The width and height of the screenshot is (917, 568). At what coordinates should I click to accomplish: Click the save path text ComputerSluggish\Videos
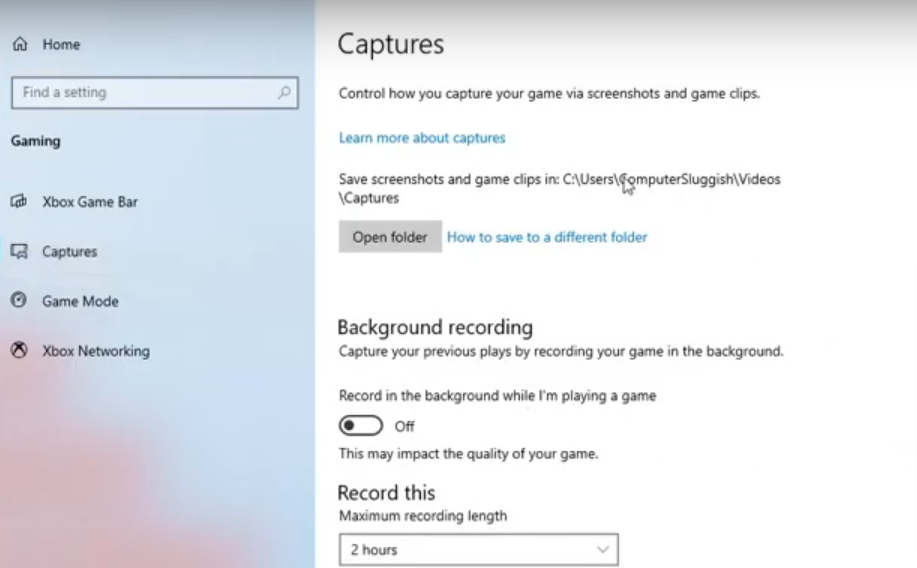pos(699,179)
